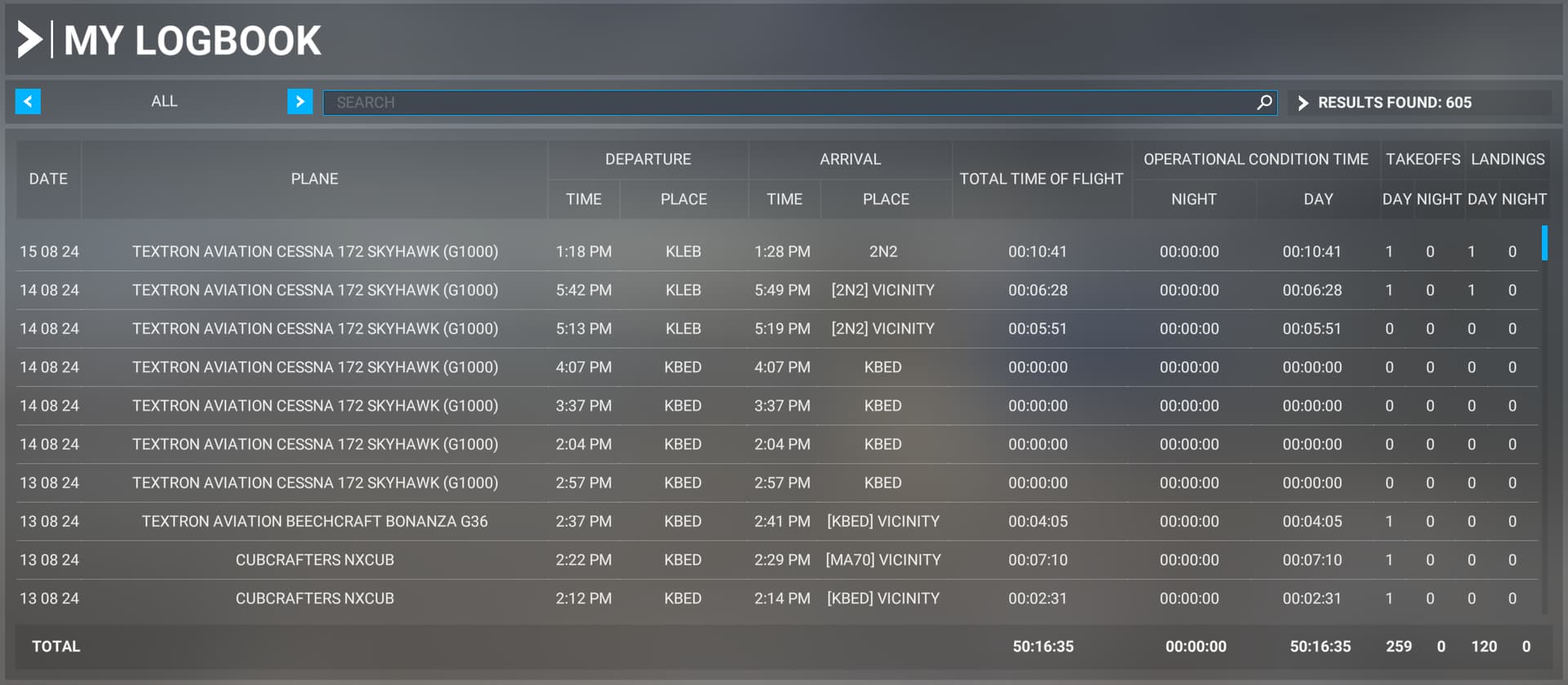Click the right arrow beside the ALL filter
1568x685 pixels.
301,101
